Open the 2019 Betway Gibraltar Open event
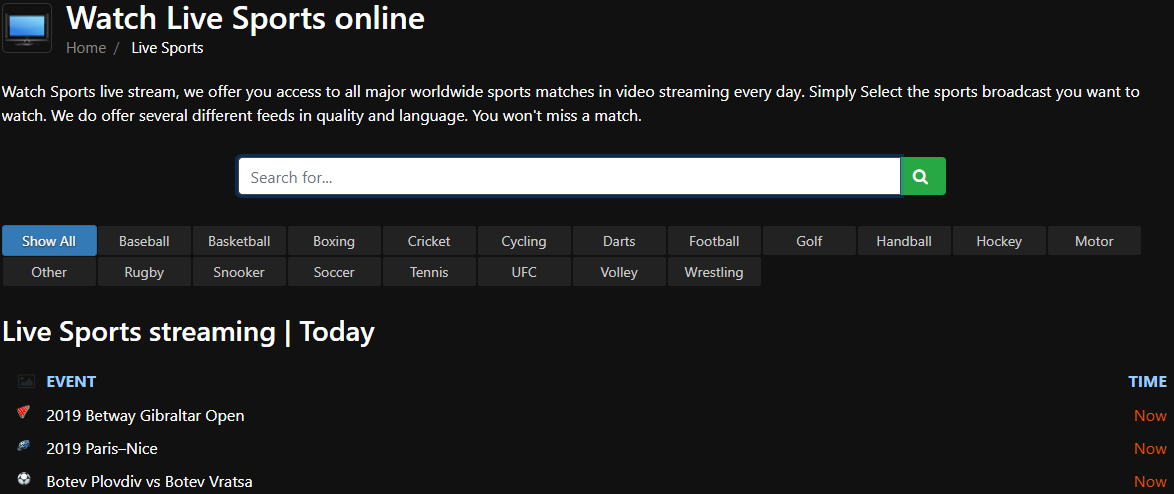The image size is (1174, 494). pos(145,416)
